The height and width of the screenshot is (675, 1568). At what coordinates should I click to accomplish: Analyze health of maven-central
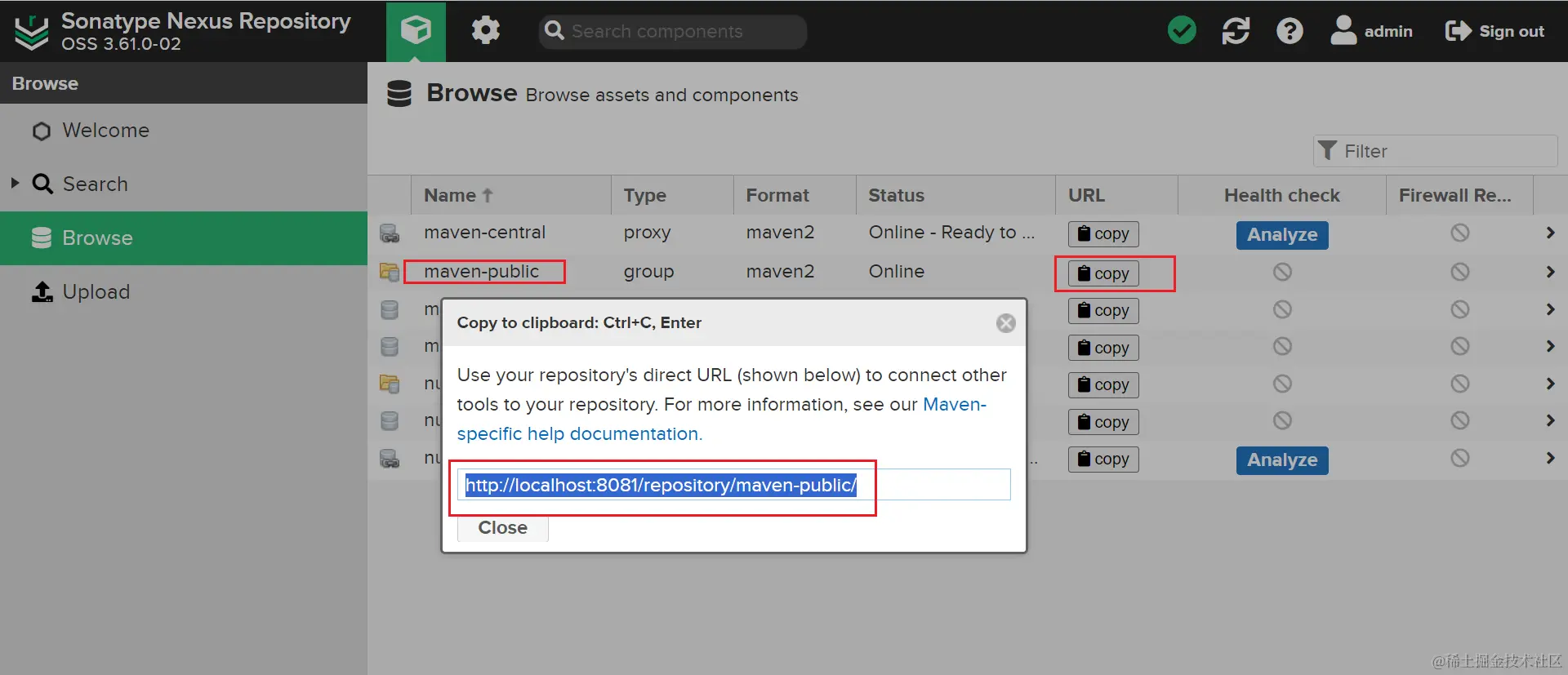1282,235
